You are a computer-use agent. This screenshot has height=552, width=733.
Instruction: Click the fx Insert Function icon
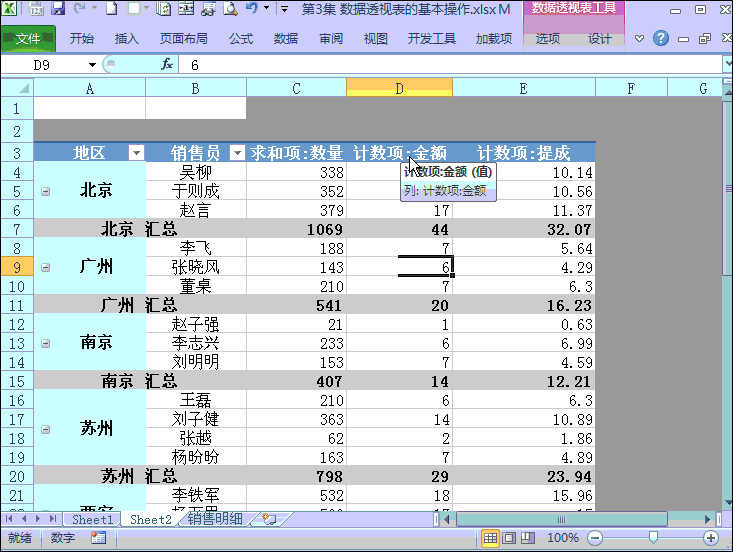click(x=167, y=65)
